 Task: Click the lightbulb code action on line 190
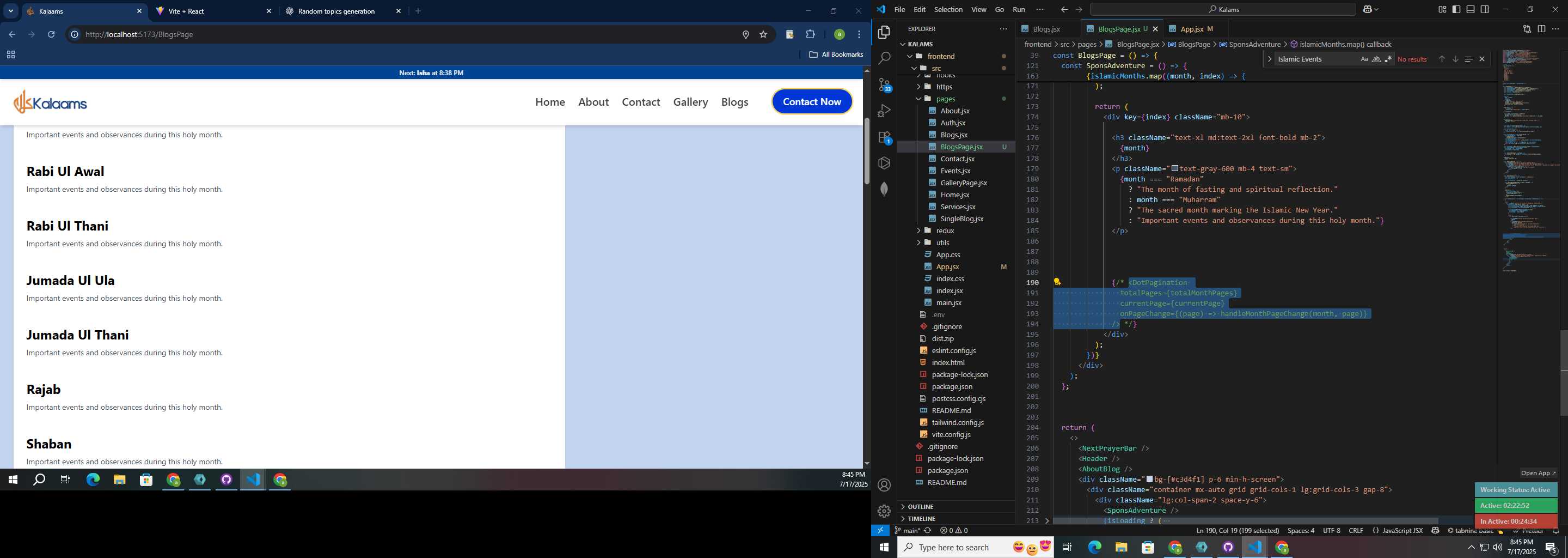pyautogui.click(x=1057, y=282)
